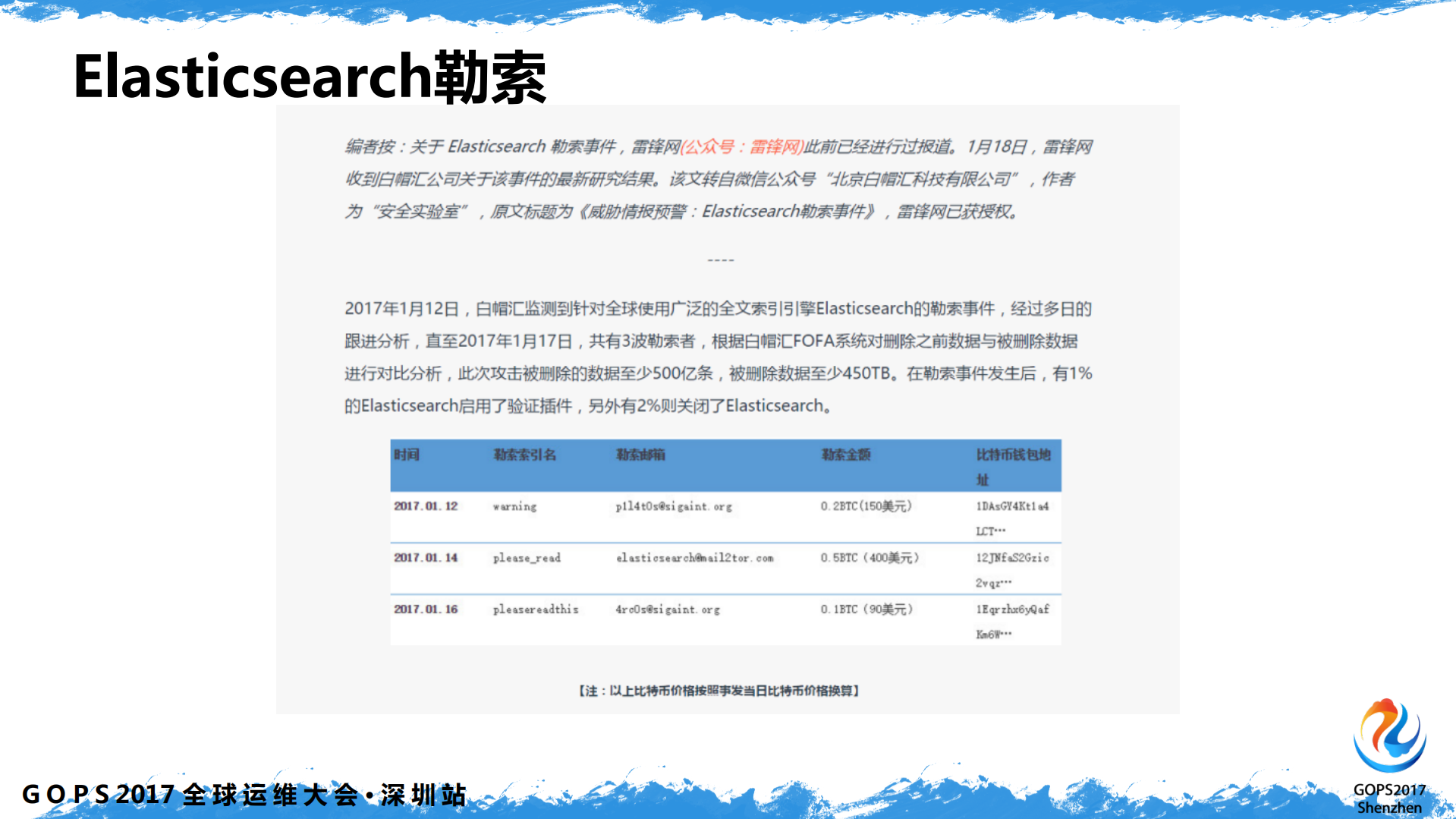Click the email link p1l4t0s@sigaint.org
Image resolution: width=1456 pixels, height=819 pixels.
tap(675, 507)
